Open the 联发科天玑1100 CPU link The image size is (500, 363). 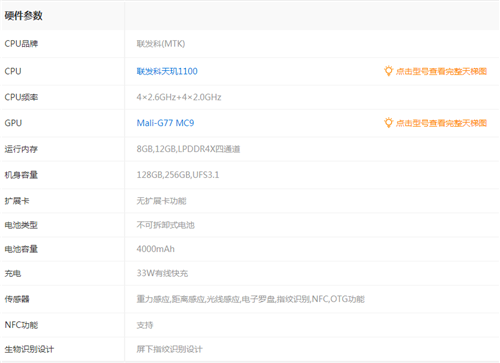[x=167, y=71]
